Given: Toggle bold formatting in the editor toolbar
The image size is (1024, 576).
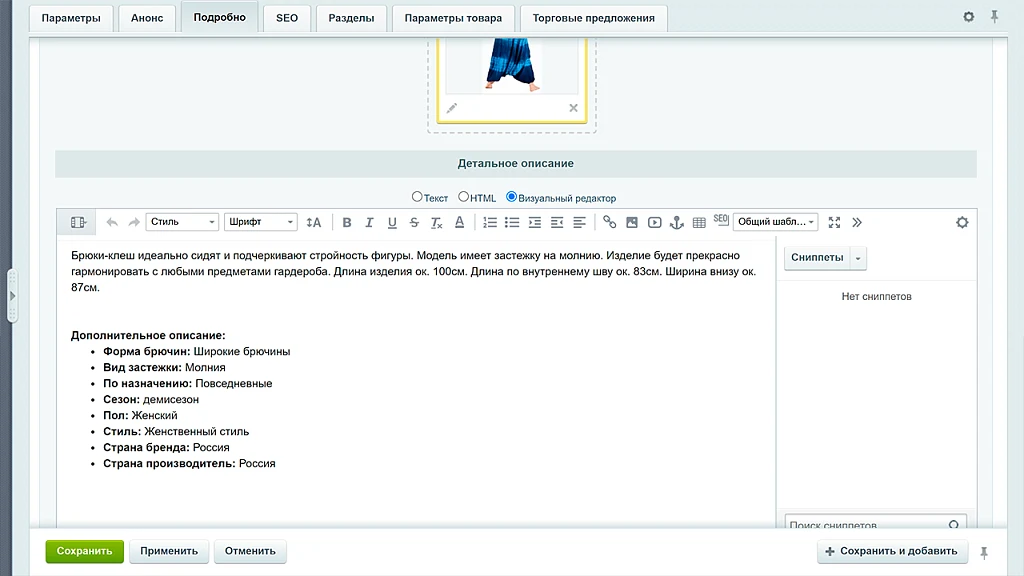Looking at the screenshot, I should (x=347, y=223).
